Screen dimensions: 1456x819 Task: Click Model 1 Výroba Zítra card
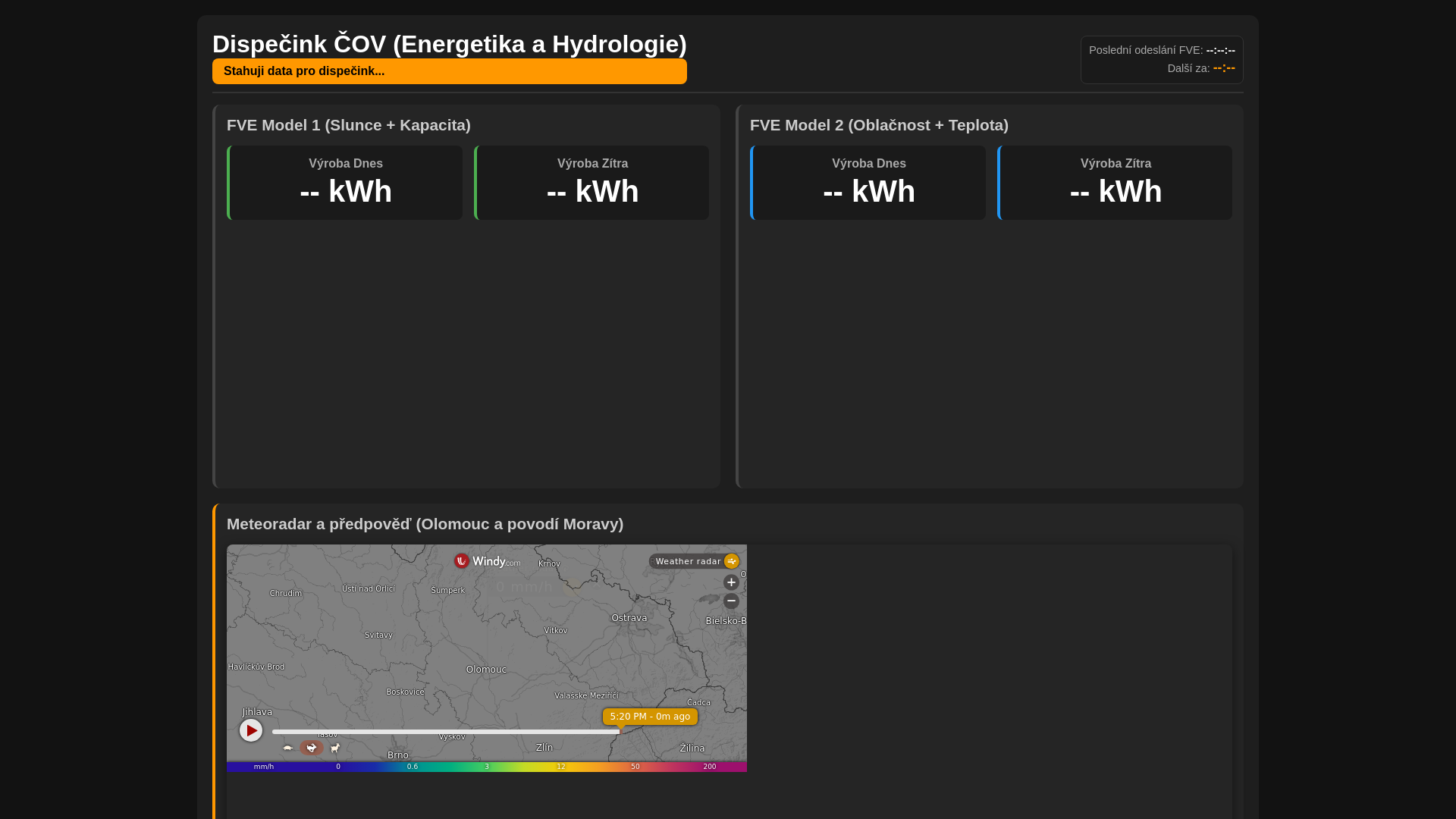coord(592,183)
